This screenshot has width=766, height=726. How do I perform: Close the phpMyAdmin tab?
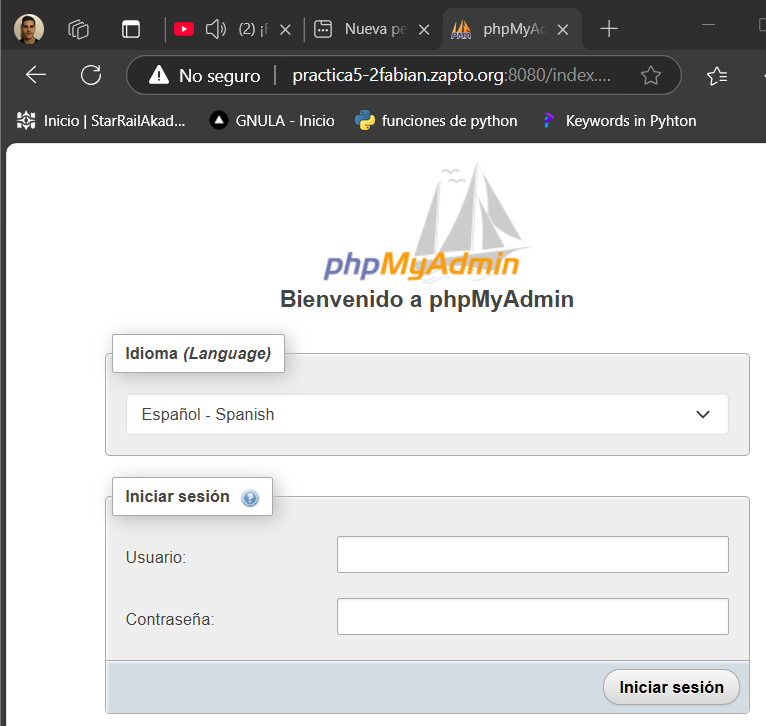click(562, 30)
